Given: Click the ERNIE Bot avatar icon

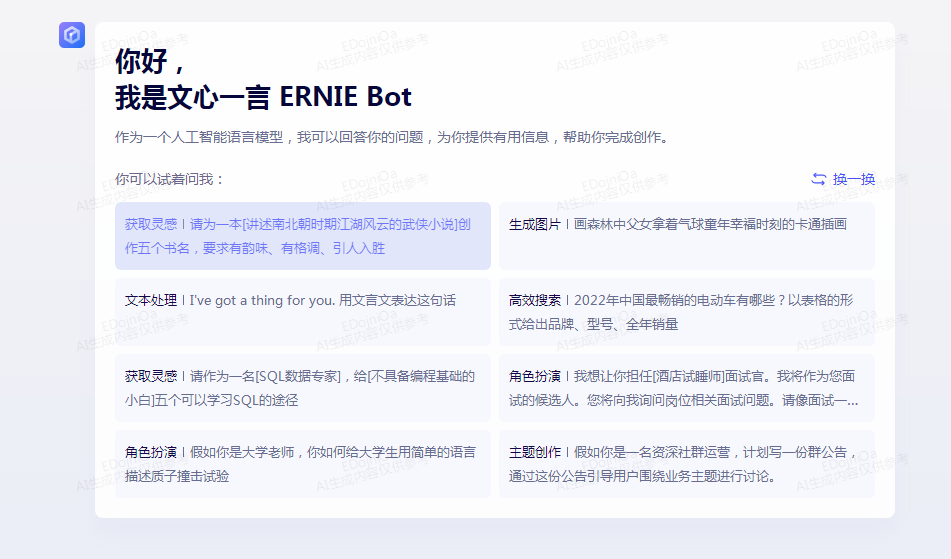Looking at the screenshot, I should 72,35.
